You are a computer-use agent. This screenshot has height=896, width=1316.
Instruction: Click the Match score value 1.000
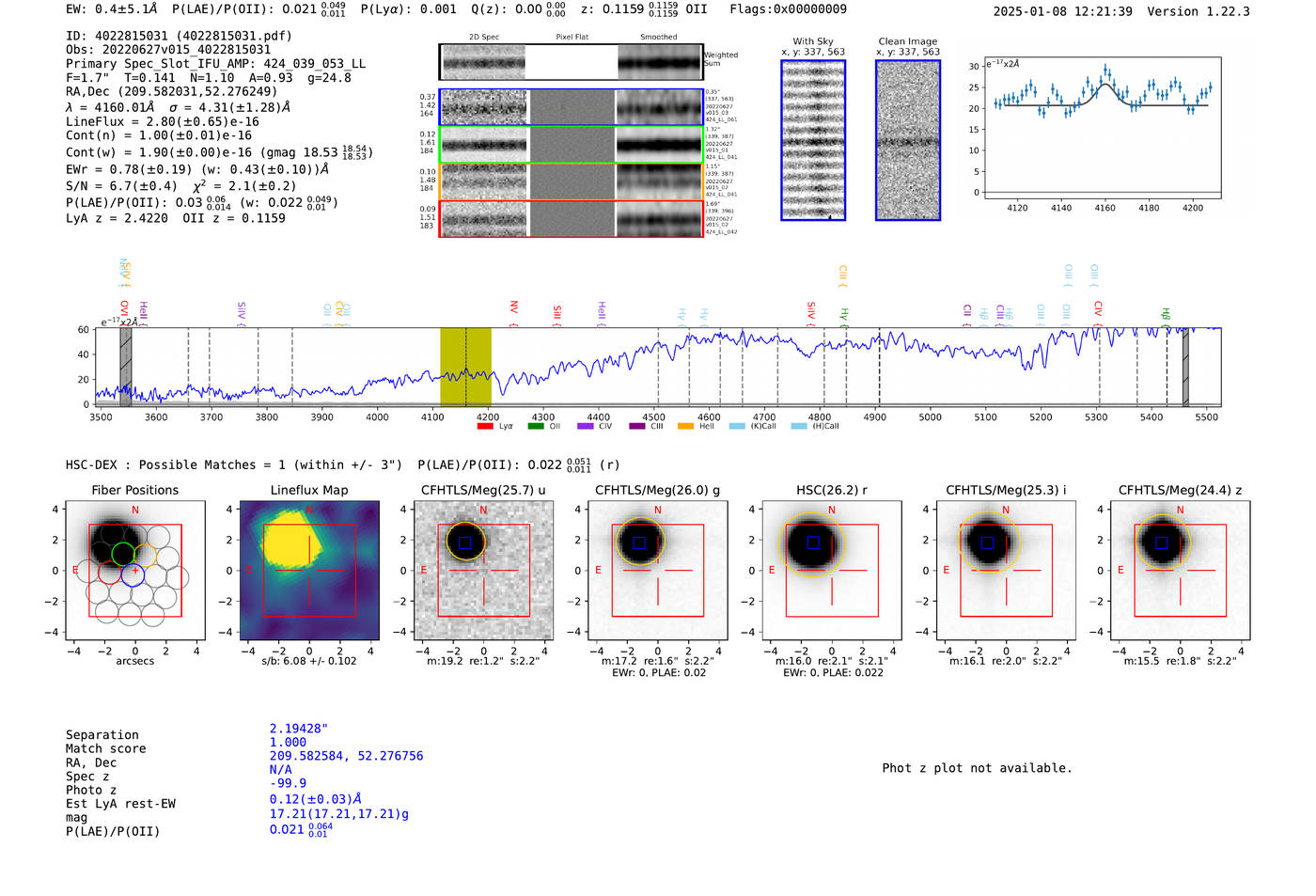(288, 742)
